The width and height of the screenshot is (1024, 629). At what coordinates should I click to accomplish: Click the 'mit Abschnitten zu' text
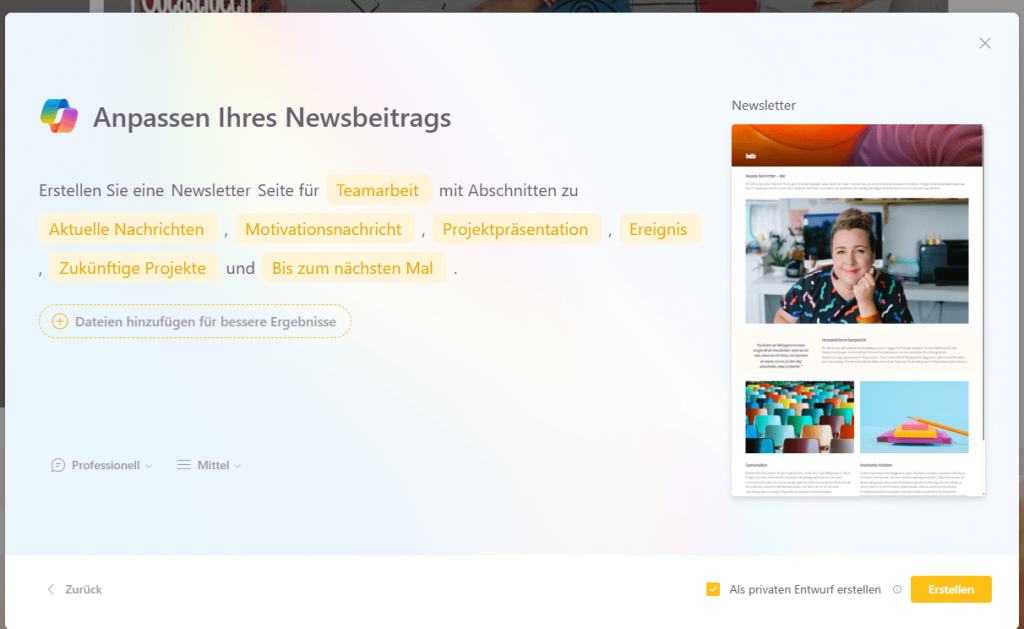coord(508,190)
